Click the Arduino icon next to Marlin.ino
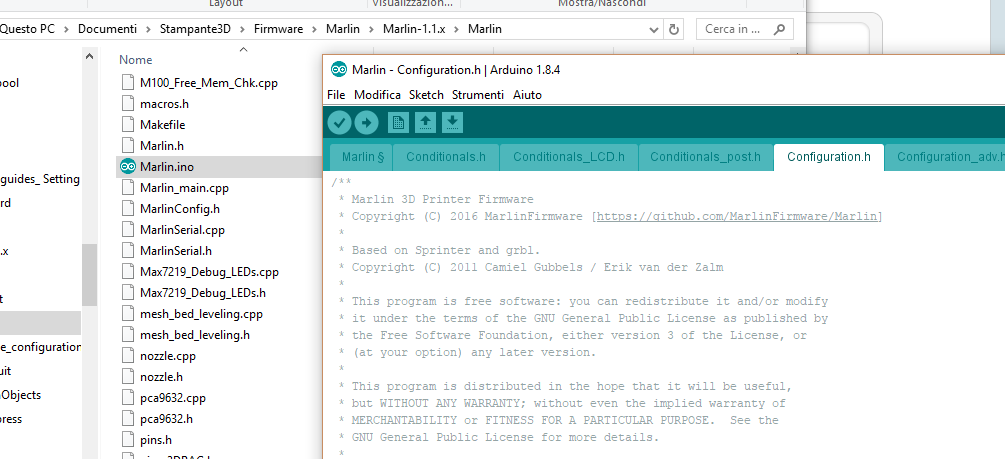Image resolution: width=1005 pixels, height=459 pixels. (x=128, y=167)
